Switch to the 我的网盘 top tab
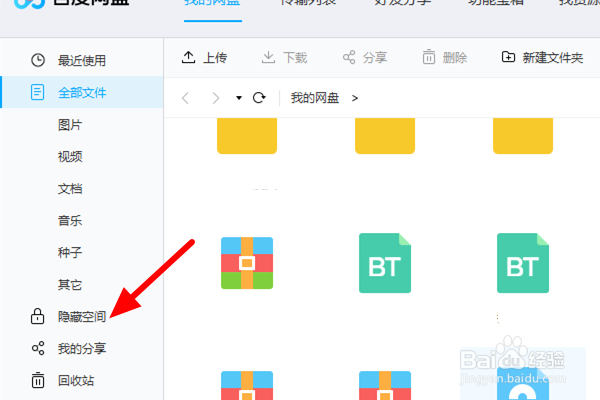The height and width of the screenshot is (400, 600). (212, 4)
